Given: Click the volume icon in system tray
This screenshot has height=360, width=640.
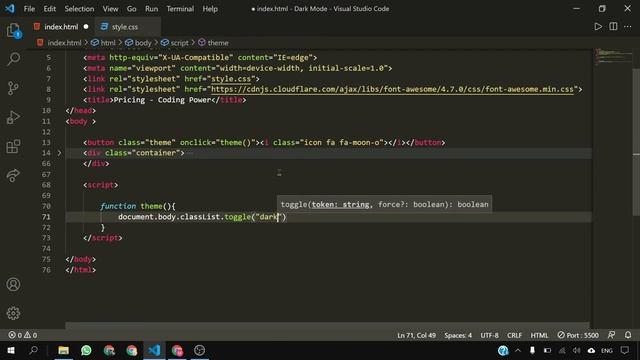Looking at the screenshot, I should [x=576, y=350].
